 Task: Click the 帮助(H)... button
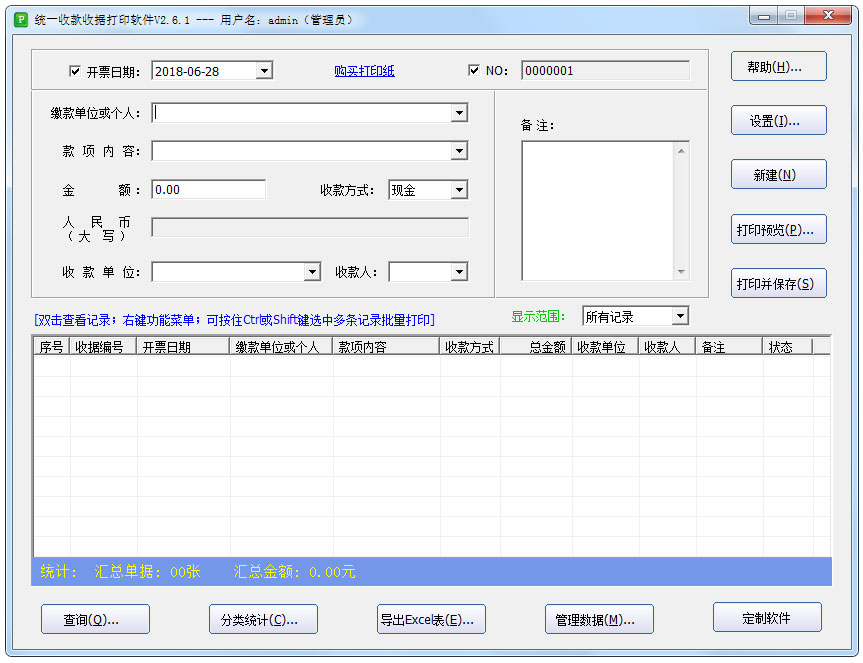tap(778, 67)
